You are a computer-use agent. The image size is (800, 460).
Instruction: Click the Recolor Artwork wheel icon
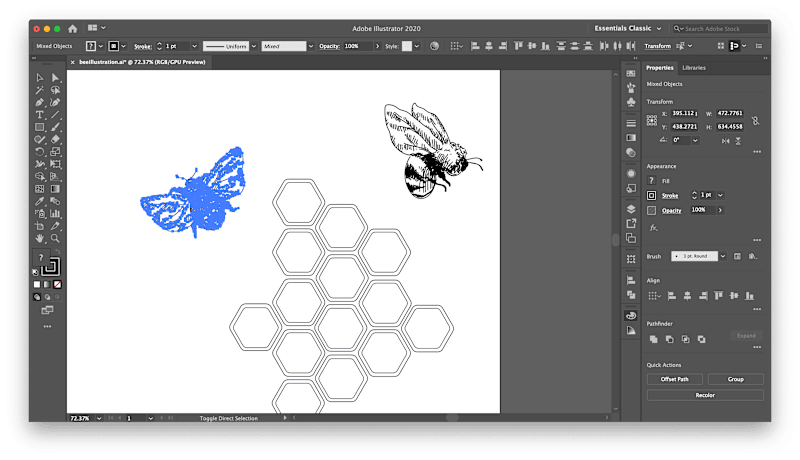click(x=434, y=46)
